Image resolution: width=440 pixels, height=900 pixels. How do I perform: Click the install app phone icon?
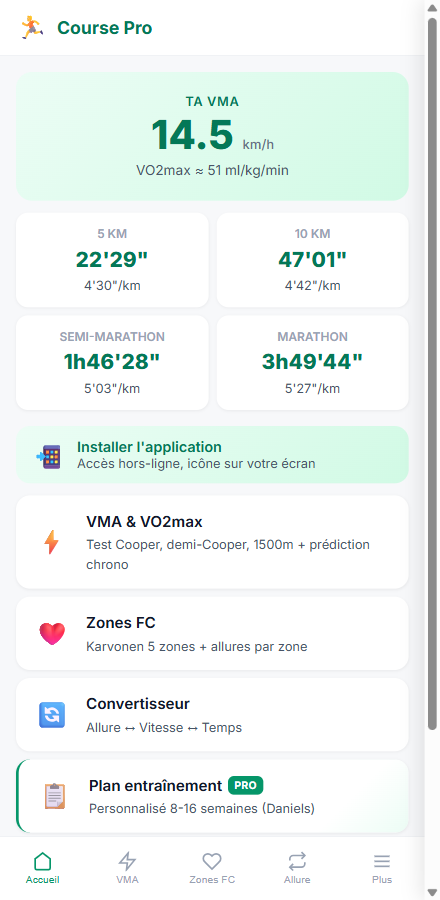[x=48, y=457]
